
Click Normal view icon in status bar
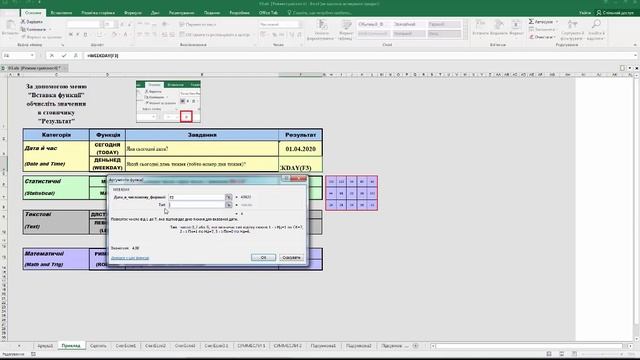(549, 354)
